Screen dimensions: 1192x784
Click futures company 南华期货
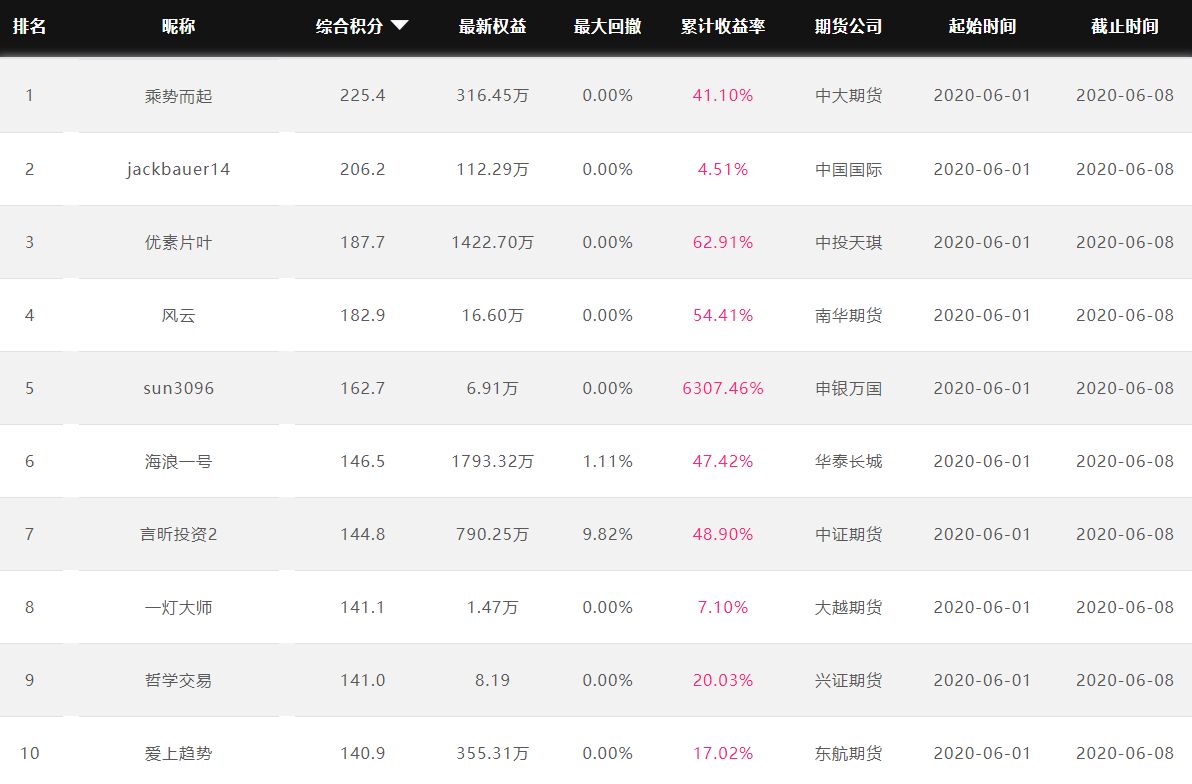coord(848,315)
